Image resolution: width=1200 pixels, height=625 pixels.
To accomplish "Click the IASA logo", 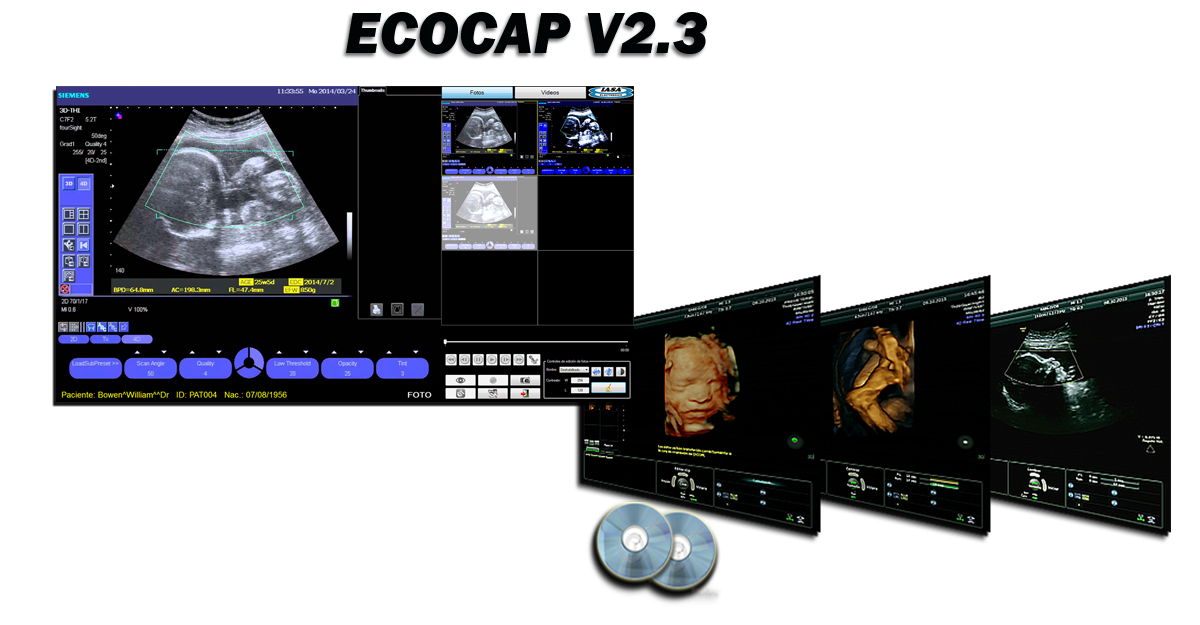I will point(611,92).
